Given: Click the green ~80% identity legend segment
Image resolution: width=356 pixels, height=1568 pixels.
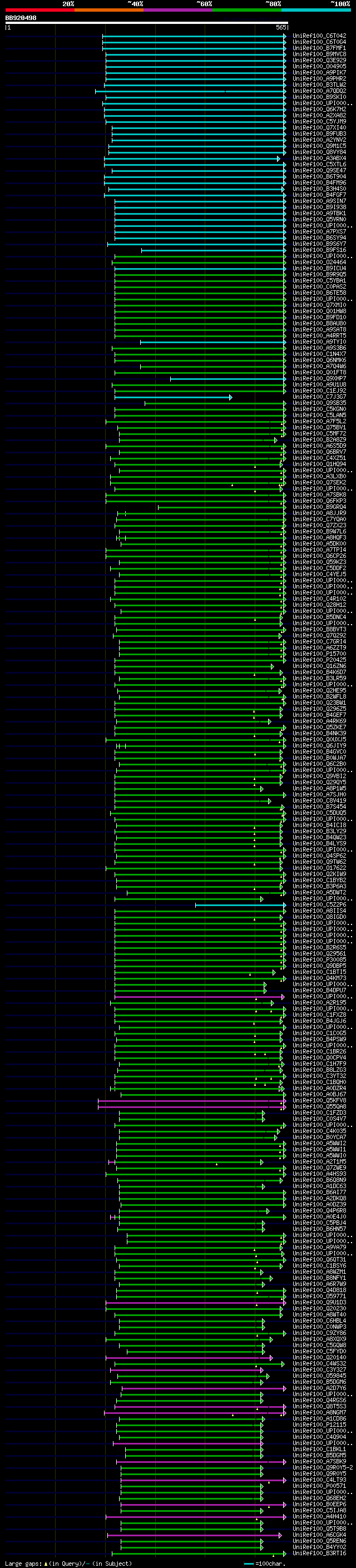Looking at the screenshot, I should tap(247, 10).
